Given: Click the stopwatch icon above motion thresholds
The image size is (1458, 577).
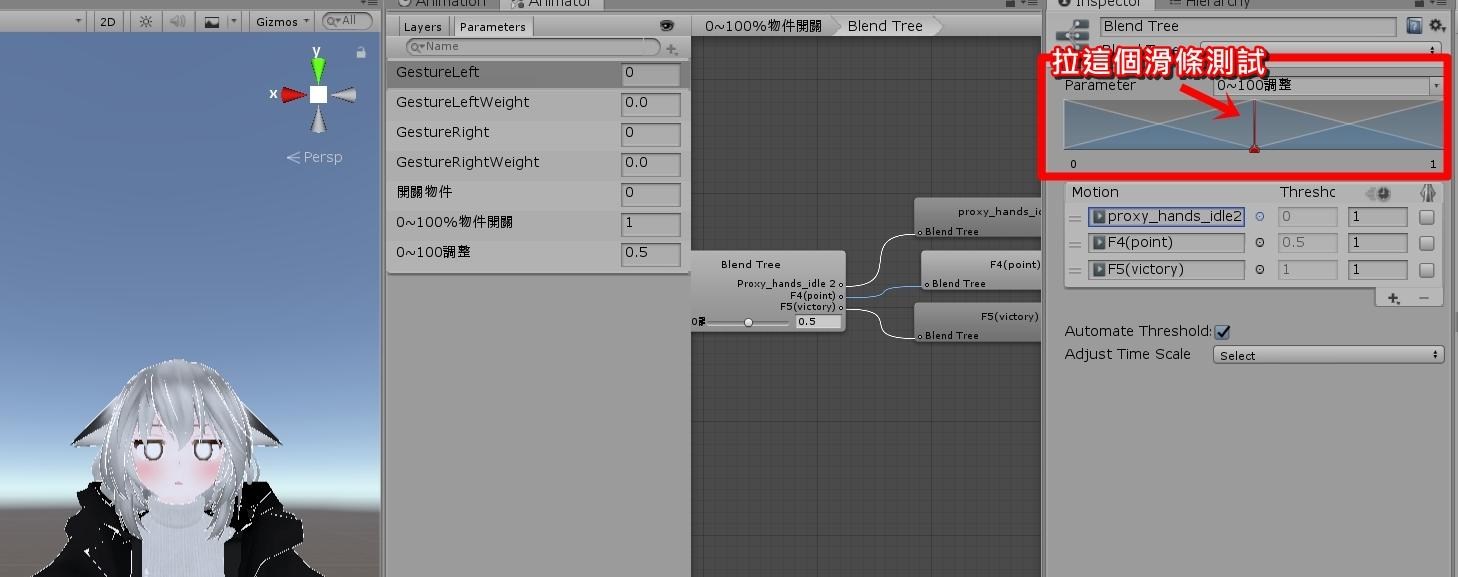Looking at the screenshot, I should tap(1383, 192).
